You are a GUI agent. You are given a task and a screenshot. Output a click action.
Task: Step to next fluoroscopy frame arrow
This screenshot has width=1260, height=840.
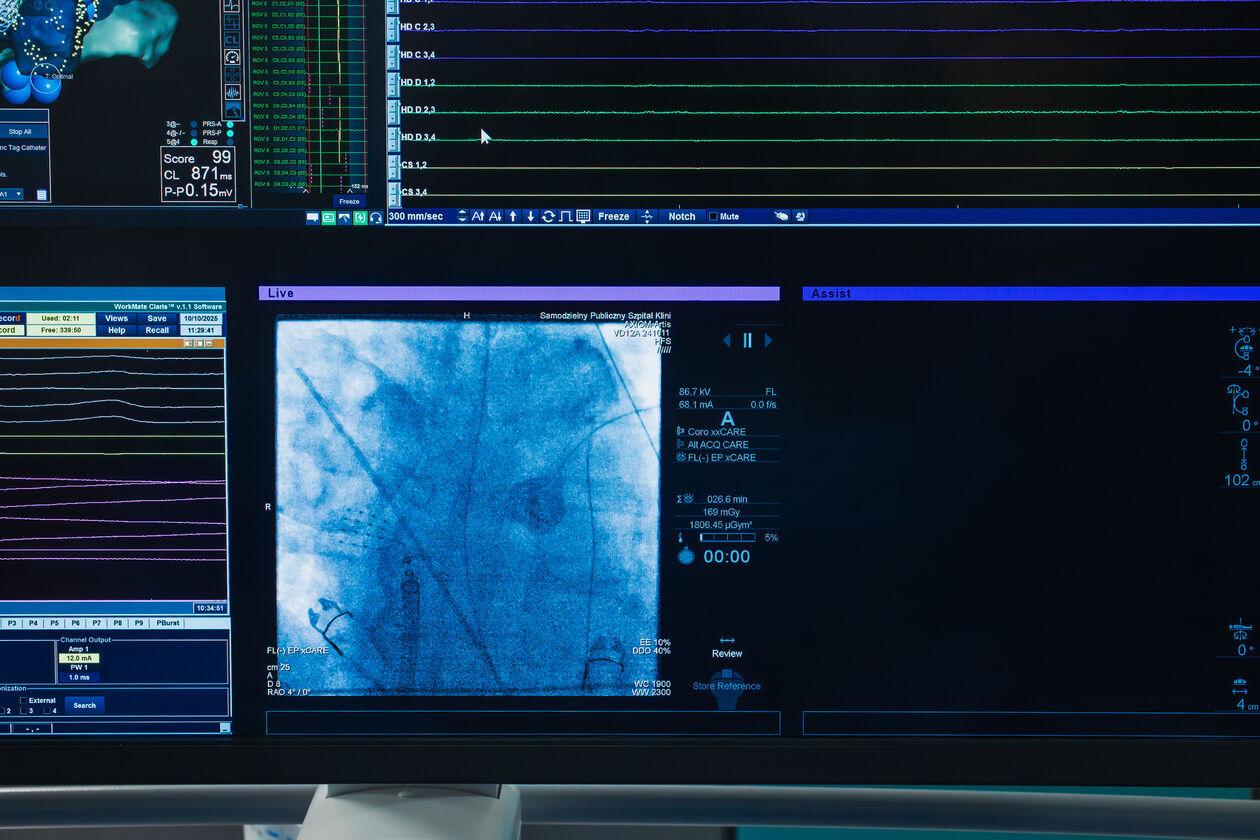coord(768,340)
